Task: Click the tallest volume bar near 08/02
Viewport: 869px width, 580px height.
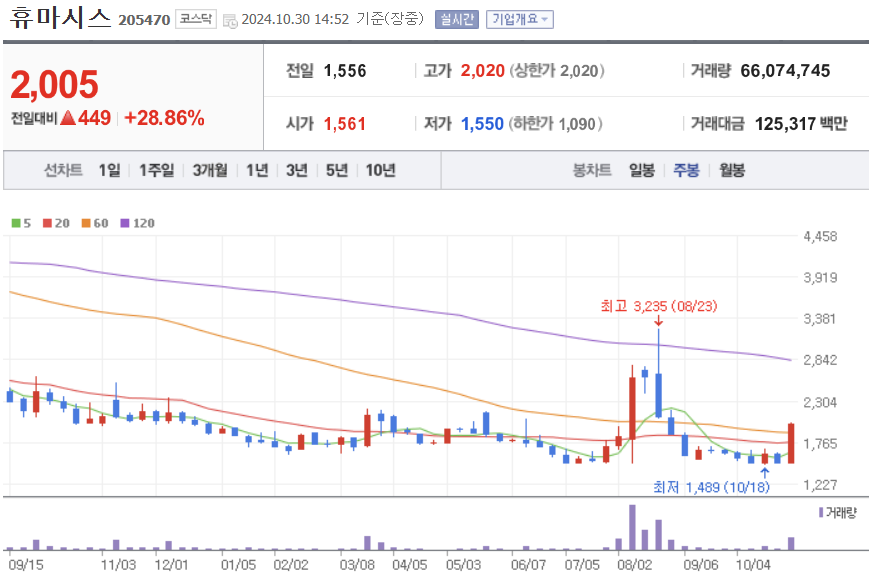Action: pyautogui.click(x=632, y=527)
